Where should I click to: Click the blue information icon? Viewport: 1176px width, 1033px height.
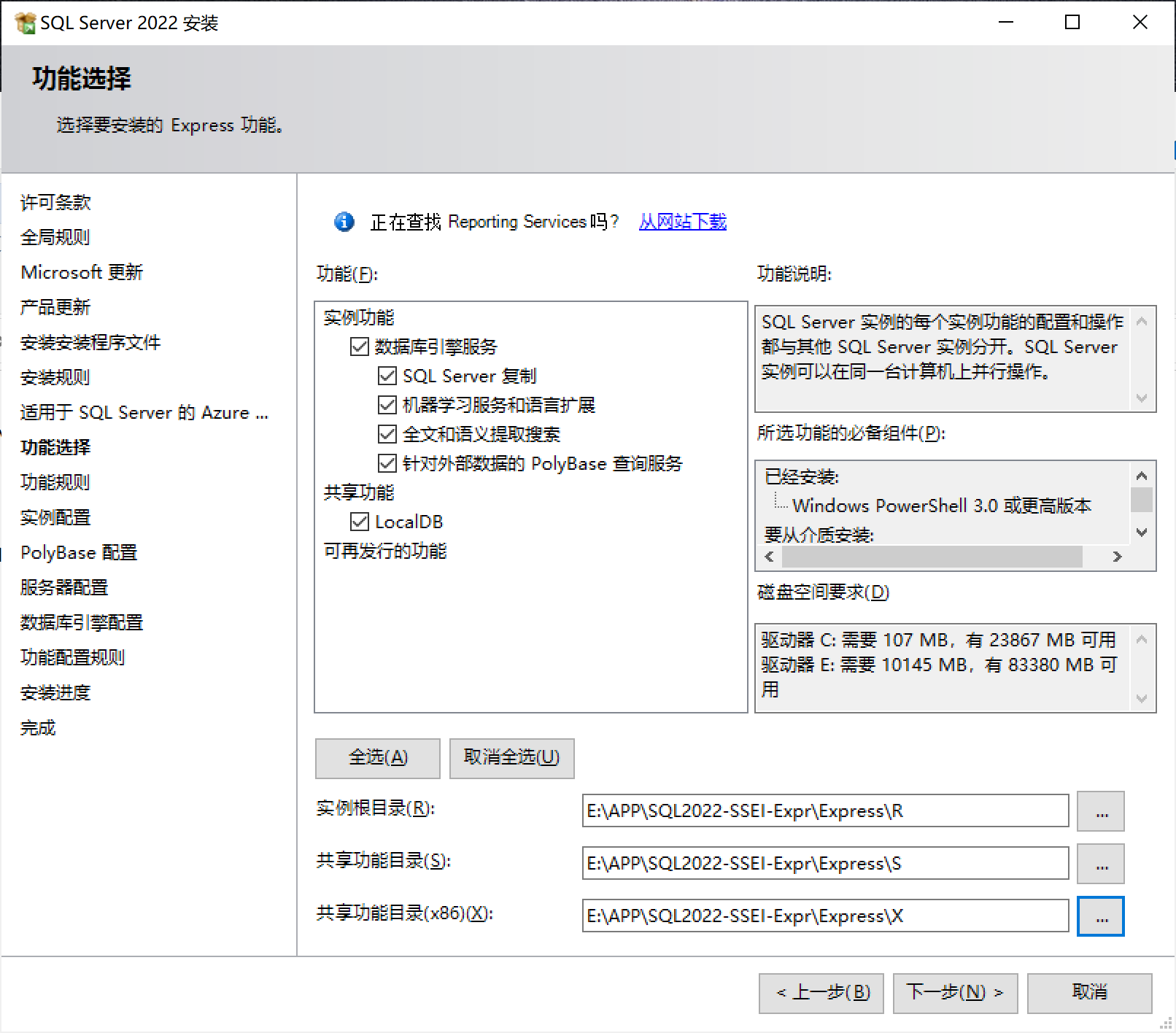[x=344, y=222]
